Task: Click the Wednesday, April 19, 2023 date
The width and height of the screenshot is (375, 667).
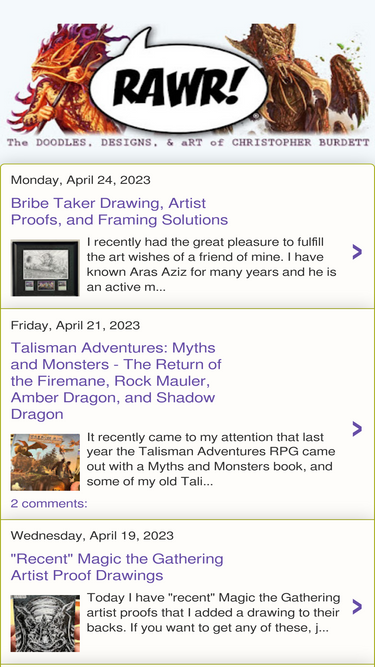Action: pyautogui.click(x=92, y=536)
